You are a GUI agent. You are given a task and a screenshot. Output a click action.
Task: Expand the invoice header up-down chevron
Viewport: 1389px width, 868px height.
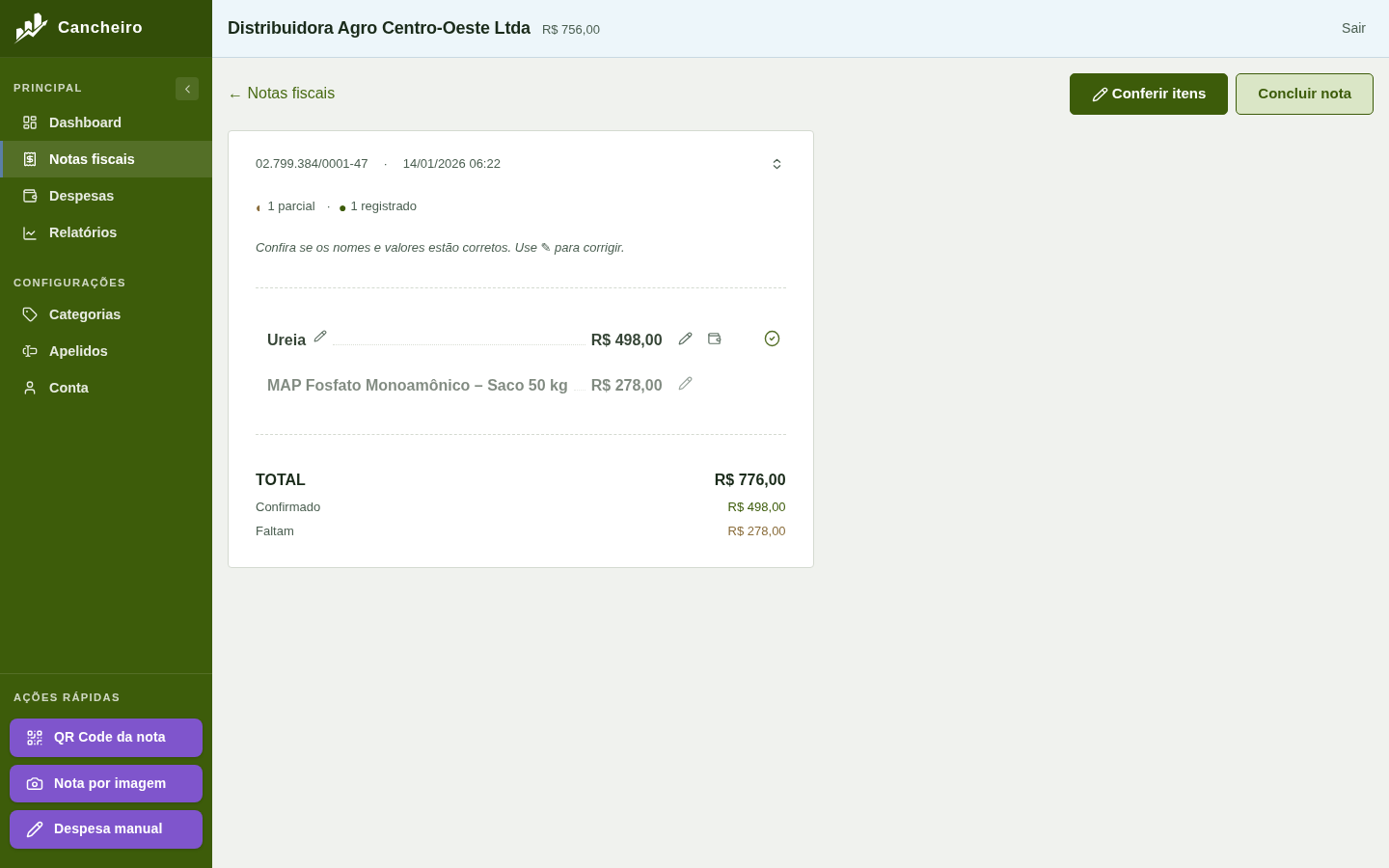tap(776, 164)
